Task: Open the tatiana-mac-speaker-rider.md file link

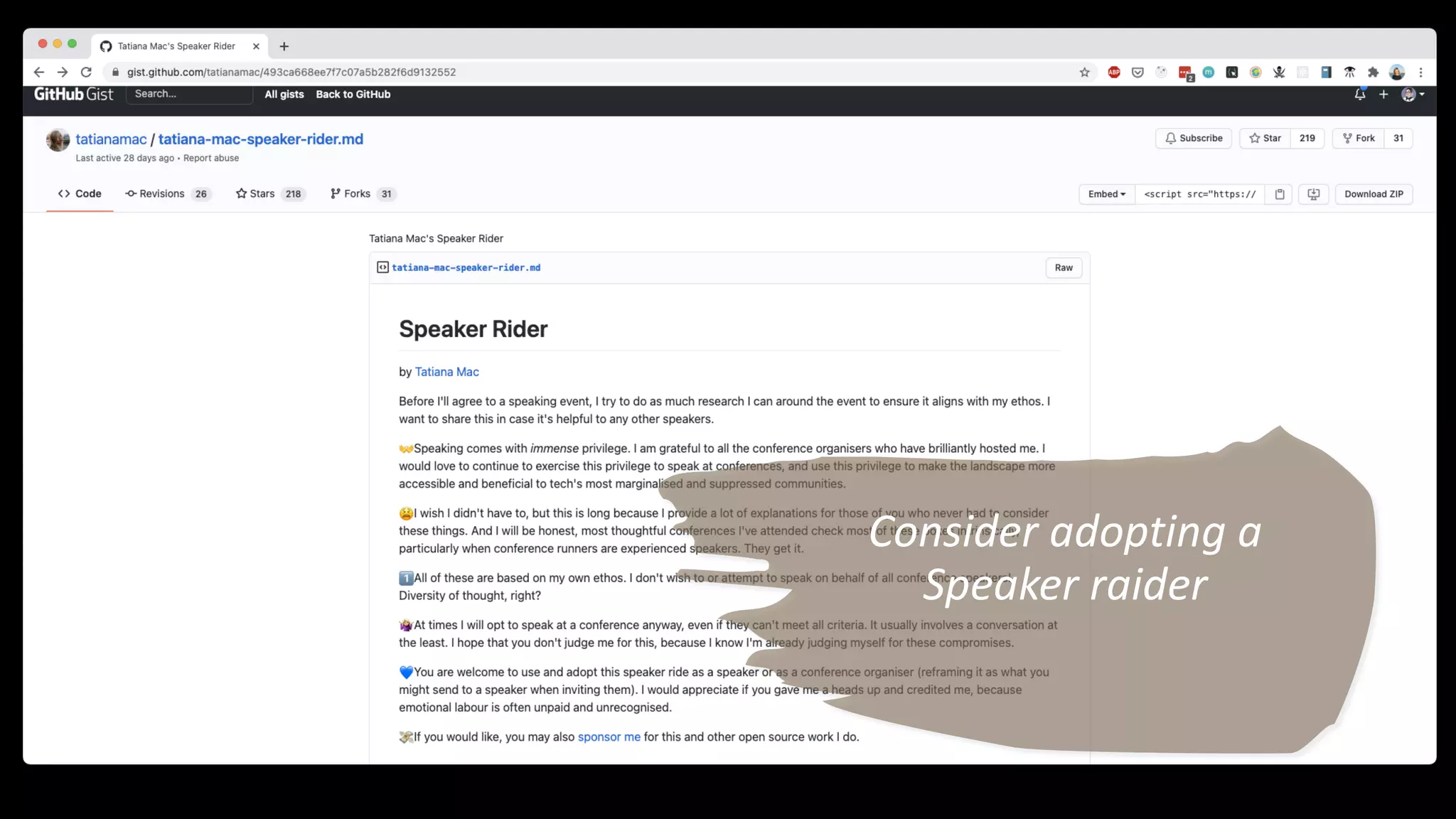Action: click(466, 267)
